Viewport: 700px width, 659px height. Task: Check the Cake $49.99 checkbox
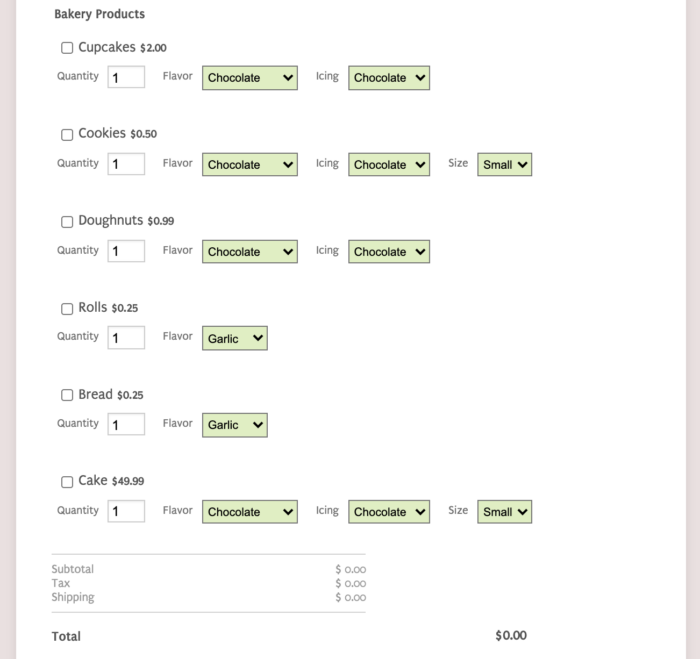tap(67, 483)
